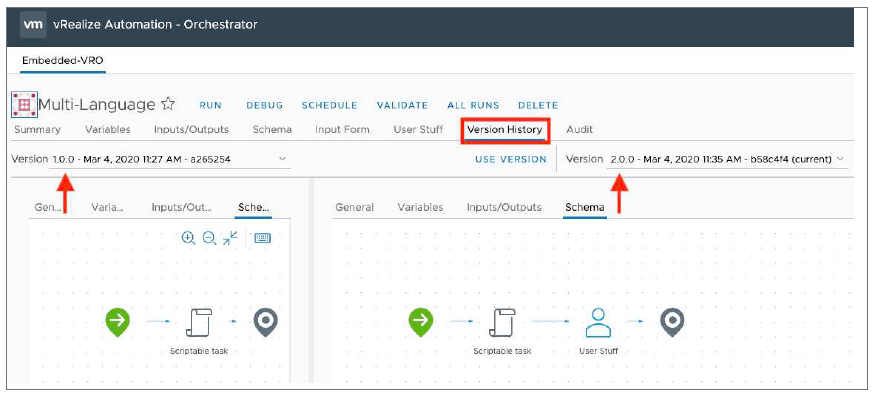The height and width of the screenshot is (401, 873).
Task: Click USE VERSION to restore the selected version
Action: 511,159
